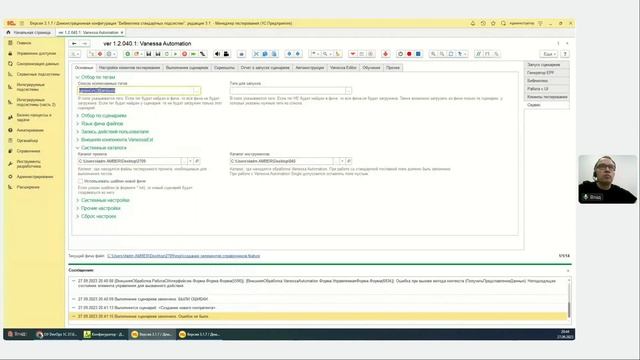This screenshot has height=360, width=640.
Task: Go forward with the right arrow button
Action: coord(84,43)
